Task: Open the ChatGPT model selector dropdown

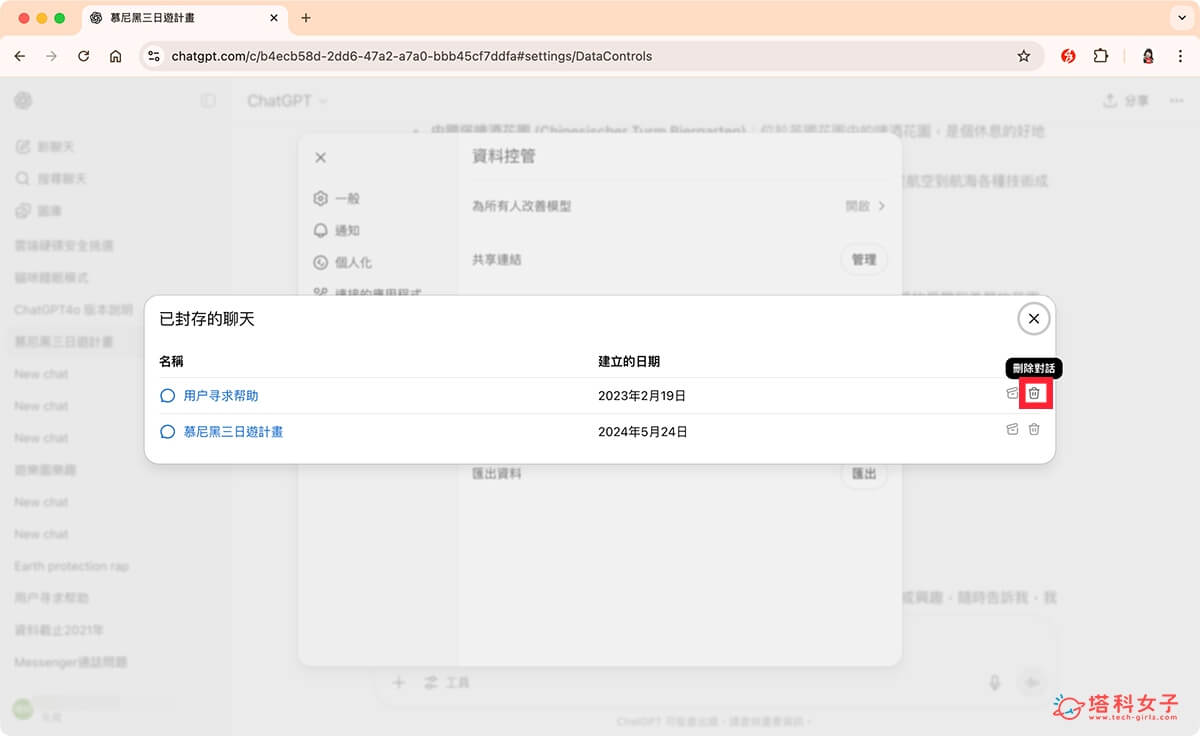Action: click(281, 100)
